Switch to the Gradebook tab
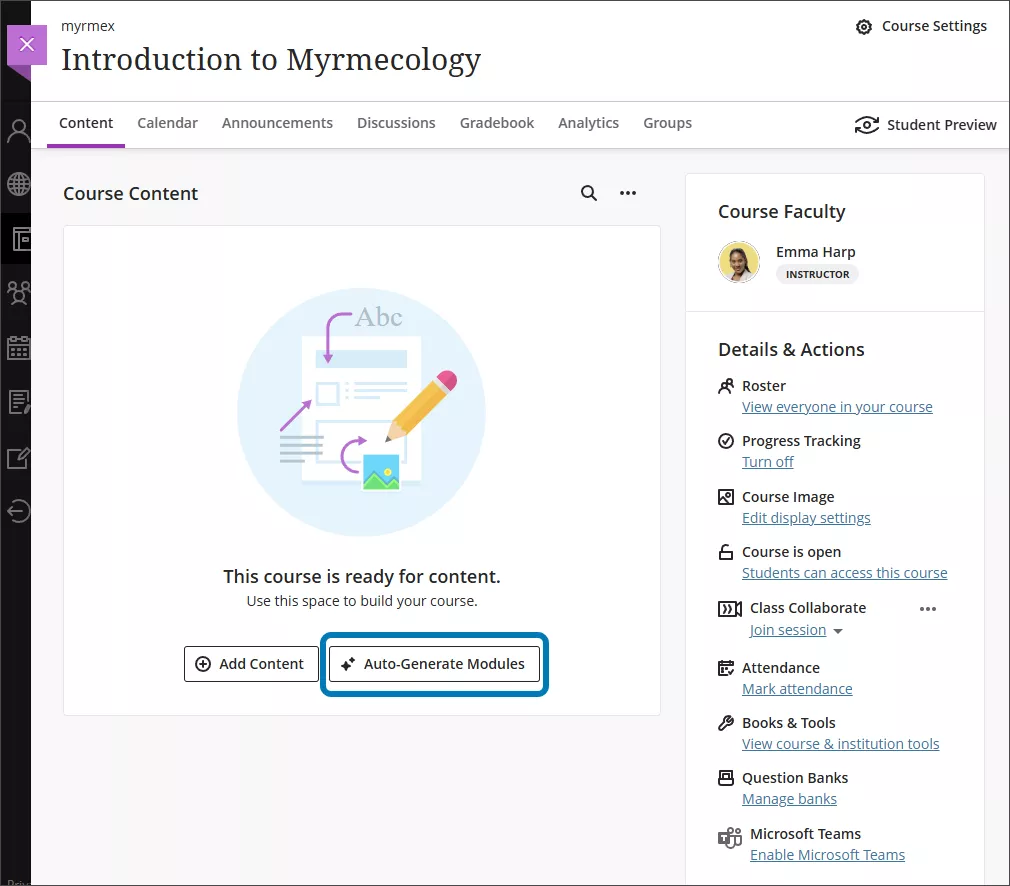This screenshot has height=886, width=1010. (x=497, y=122)
